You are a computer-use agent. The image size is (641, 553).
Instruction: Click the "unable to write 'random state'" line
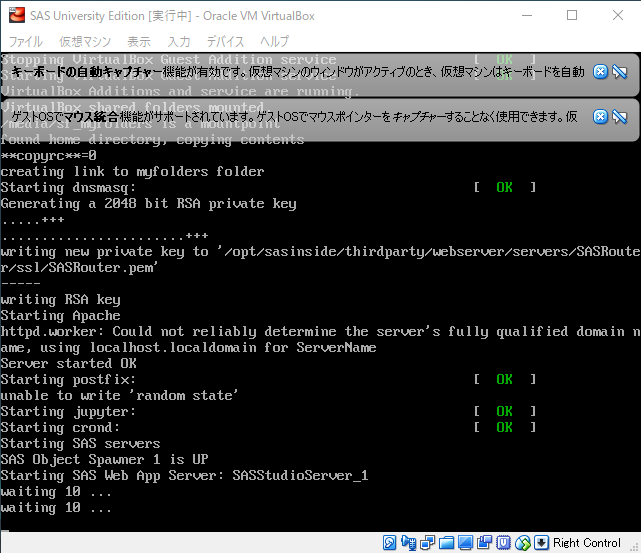[119, 396]
